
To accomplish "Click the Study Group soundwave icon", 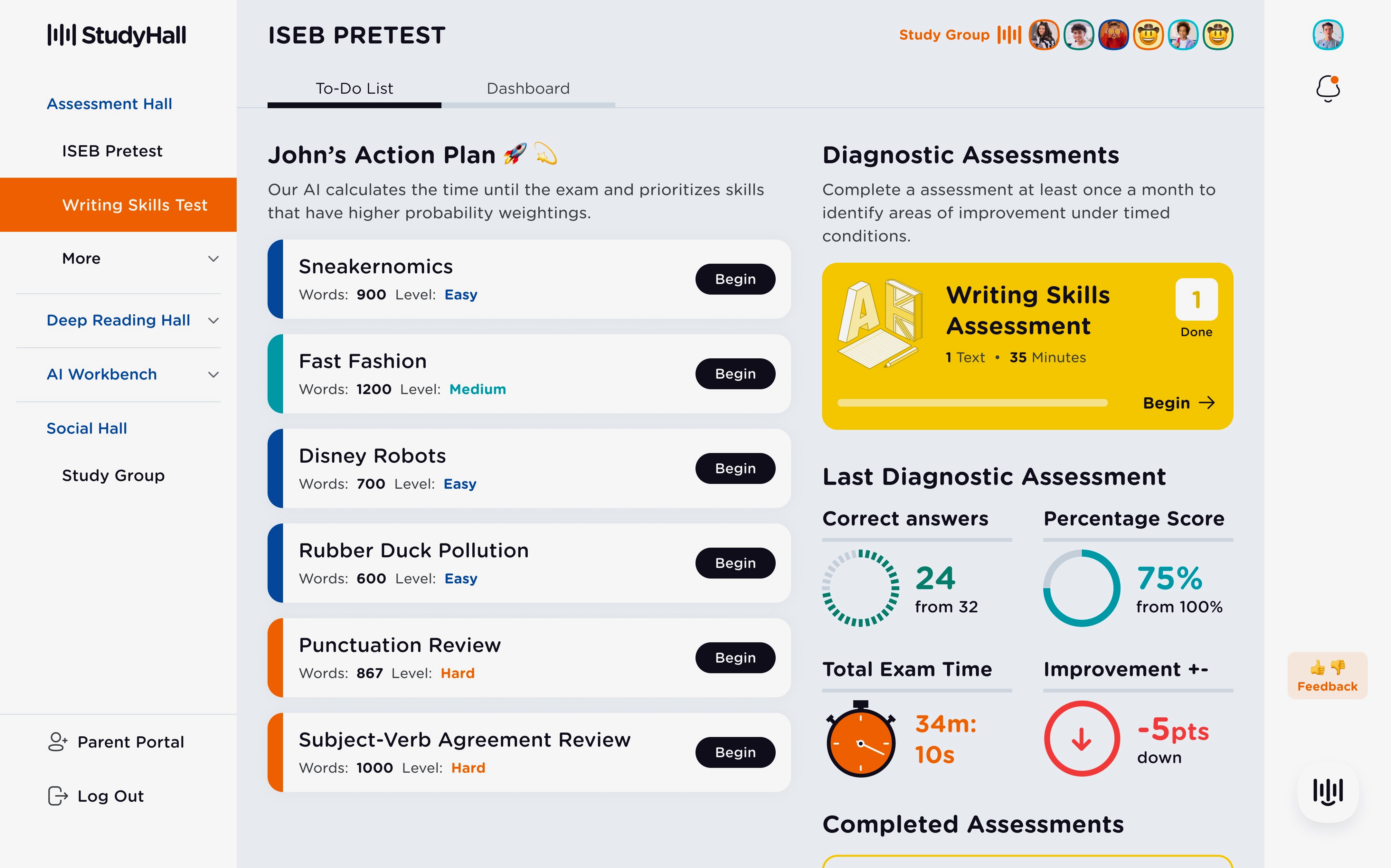I will pos(1009,35).
